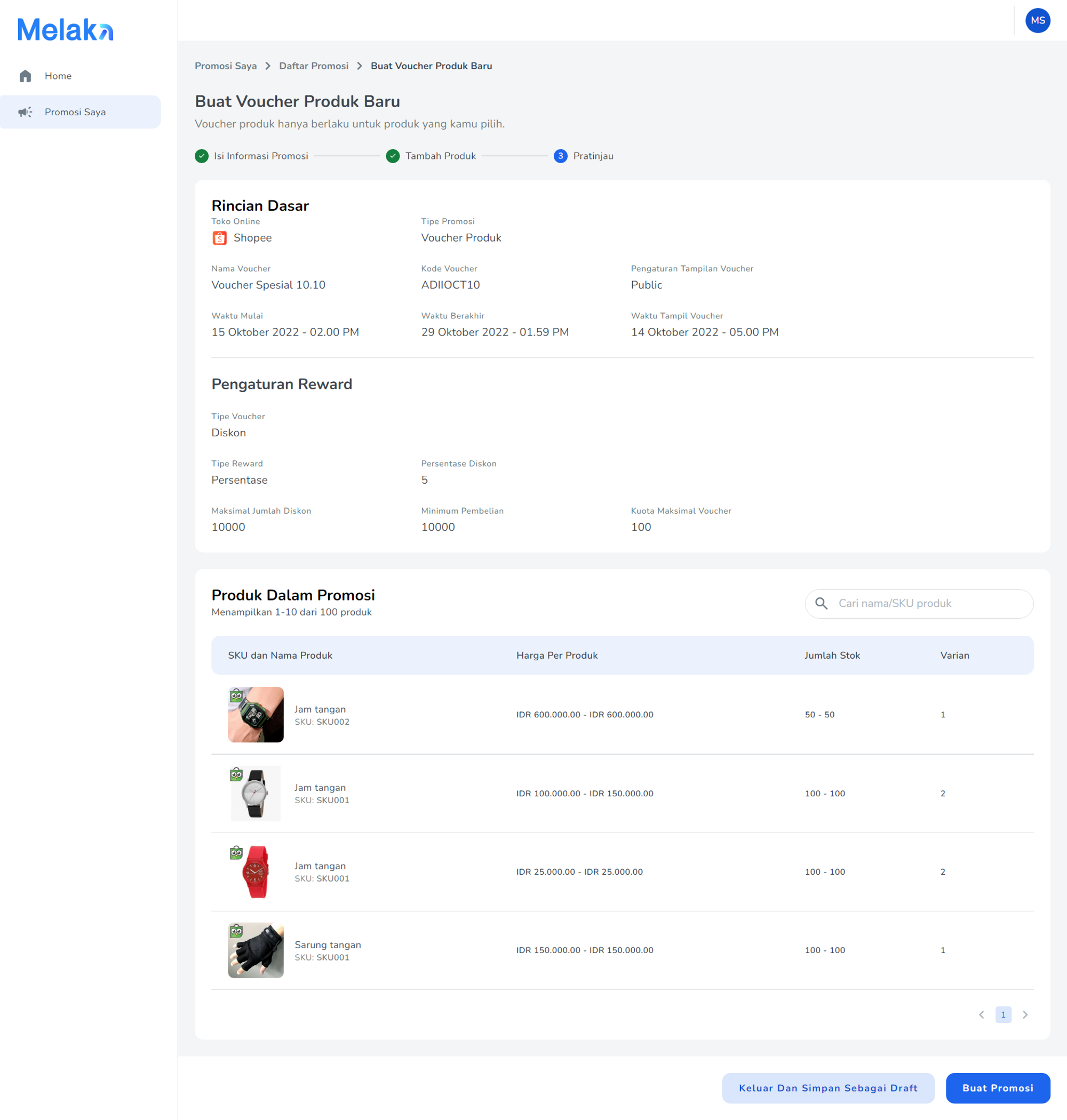Screen dimensions: 1067x1120
Task: Click display time 14 Oktober 2022 - 05.00 PM
Action: click(705, 332)
